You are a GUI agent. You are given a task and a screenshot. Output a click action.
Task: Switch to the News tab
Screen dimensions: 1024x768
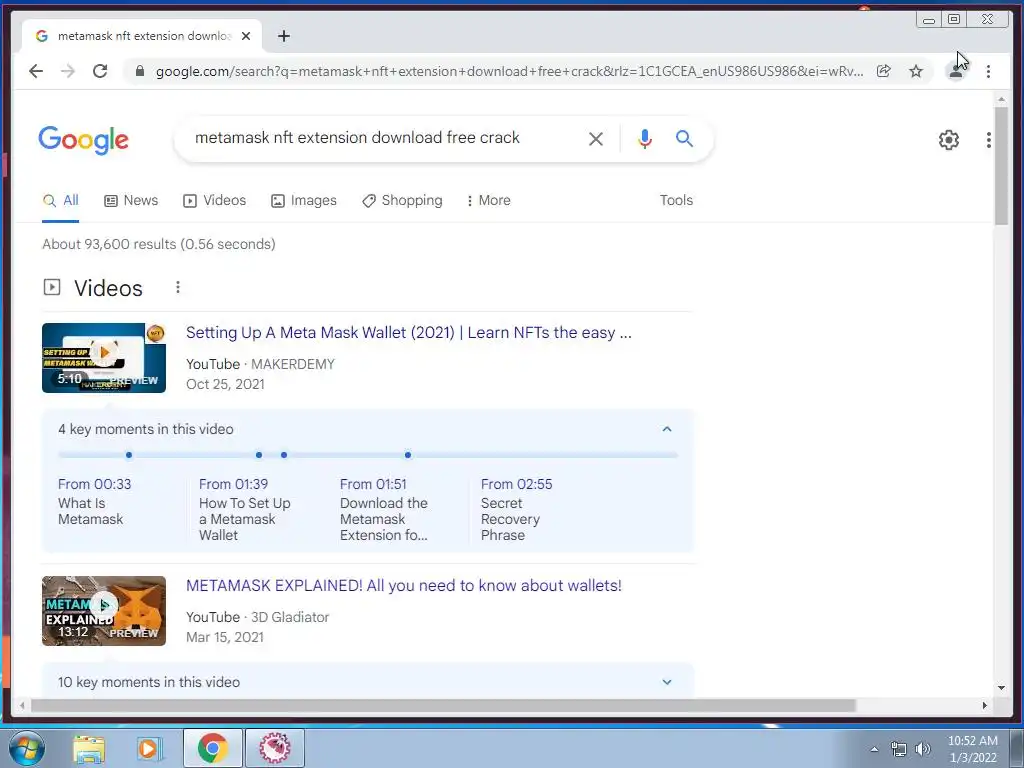[x=131, y=200]
